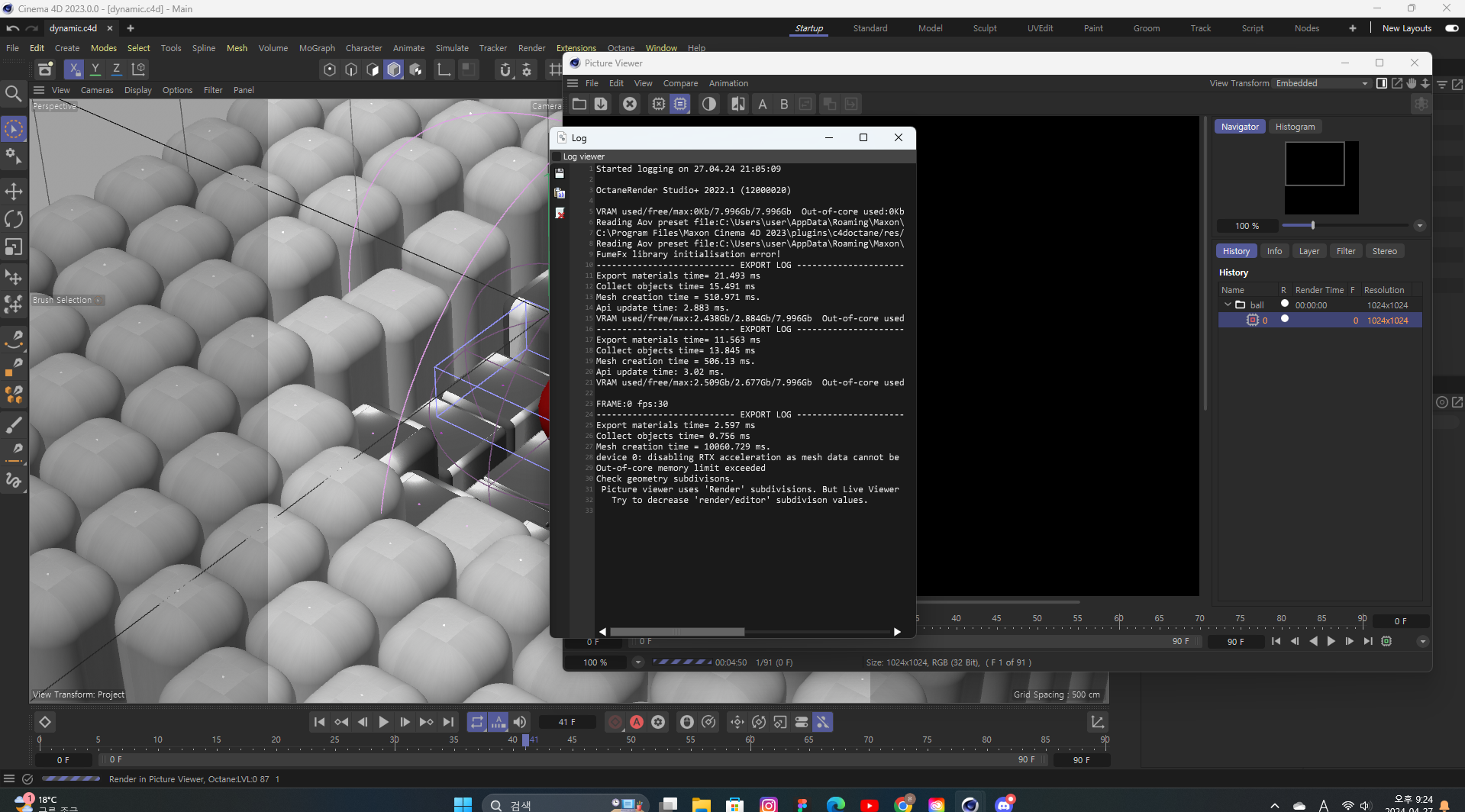Open the Simulate menu
Viewport: 1465px width, 812px height.
click(452, 48)
